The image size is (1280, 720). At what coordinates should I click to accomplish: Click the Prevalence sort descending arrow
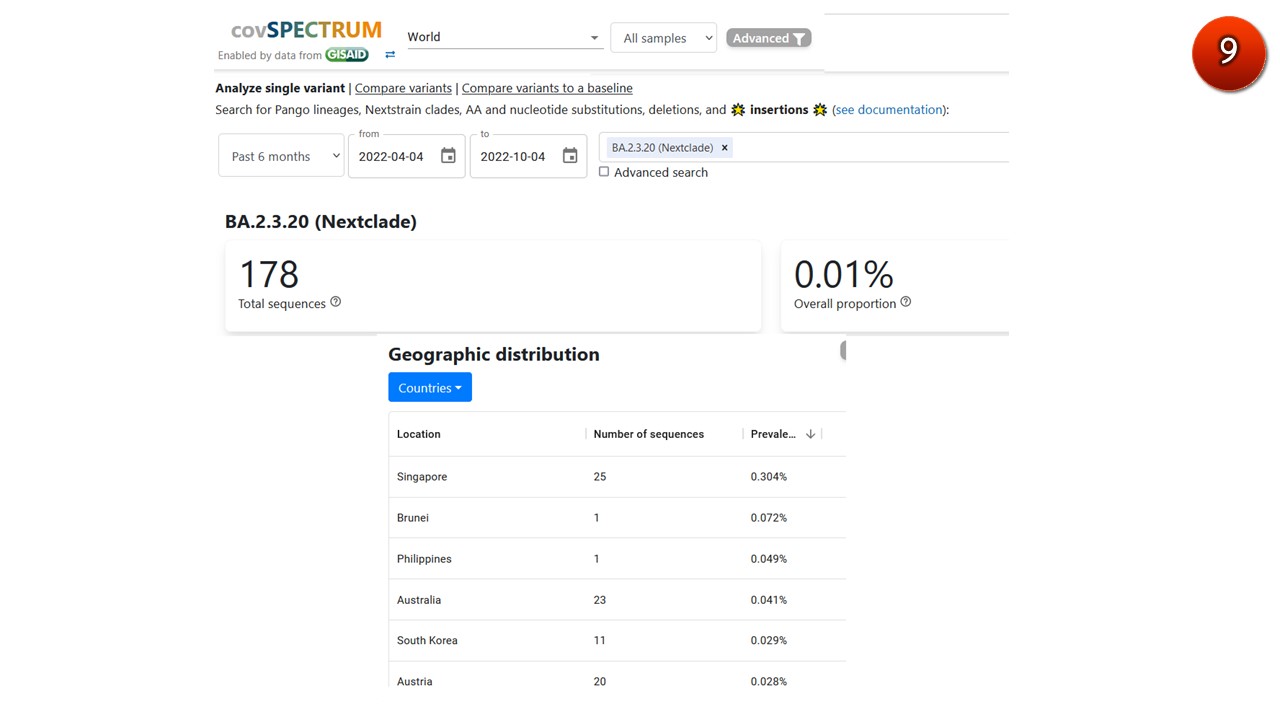click(810, 434)
